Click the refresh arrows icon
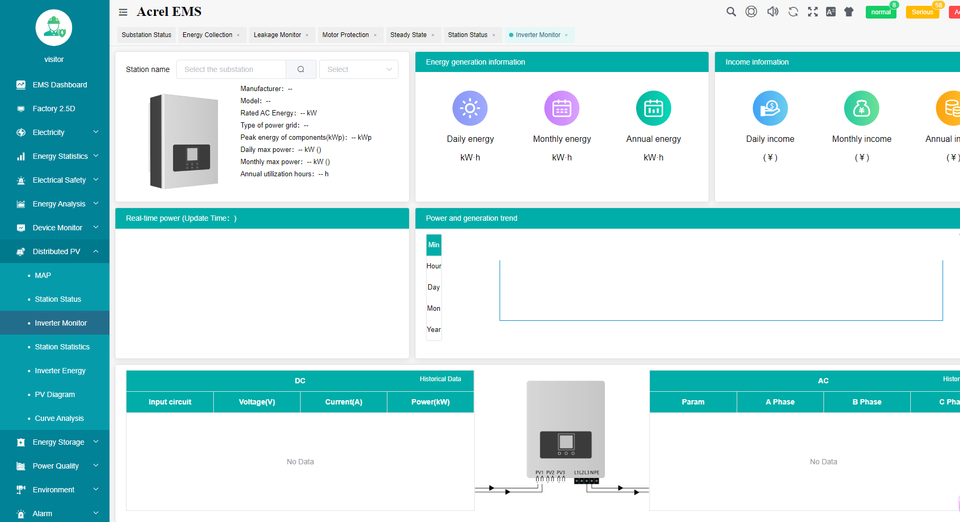Screen dimensions: 960x522 793,12
